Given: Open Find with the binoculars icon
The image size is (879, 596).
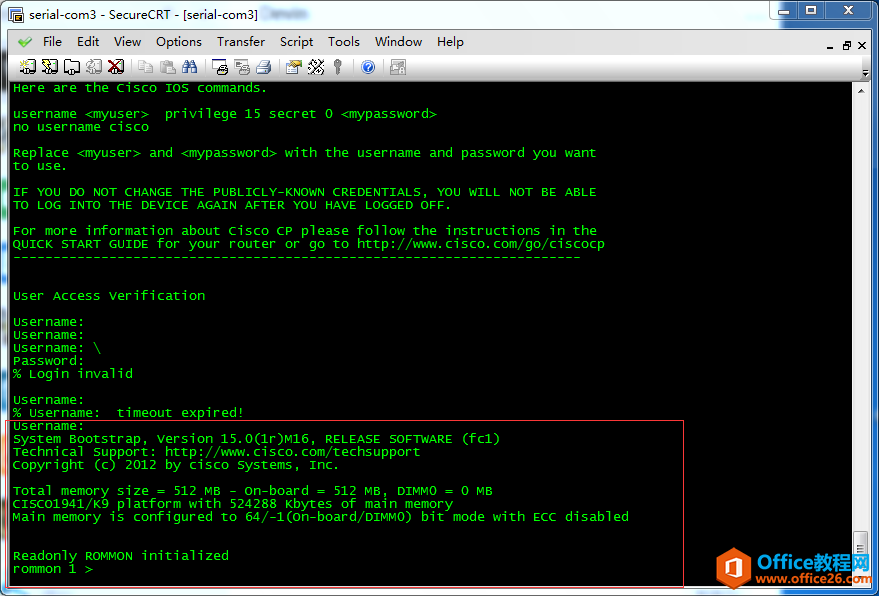Looking at the screenshot, I should pyautogui.click(x=189, y=67).
